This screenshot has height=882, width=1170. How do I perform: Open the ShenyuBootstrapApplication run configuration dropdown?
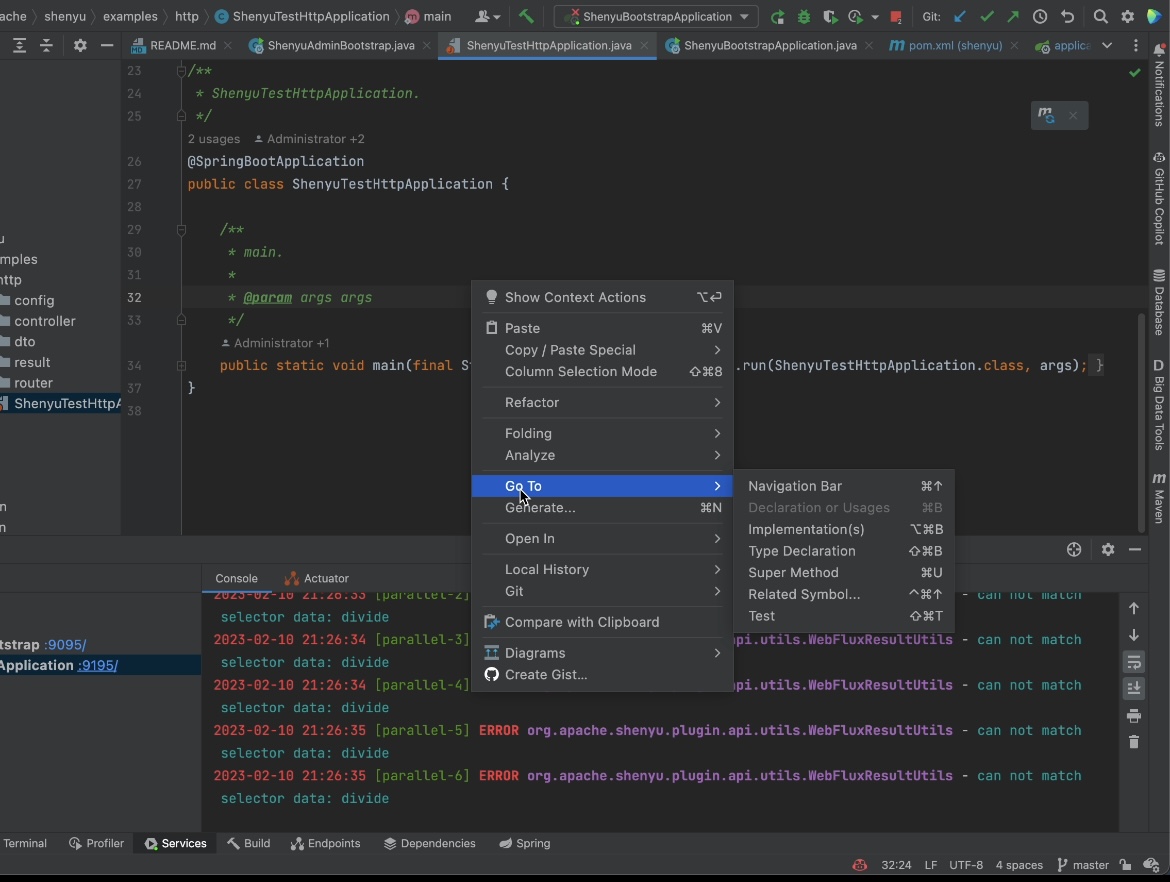point(656,17)
